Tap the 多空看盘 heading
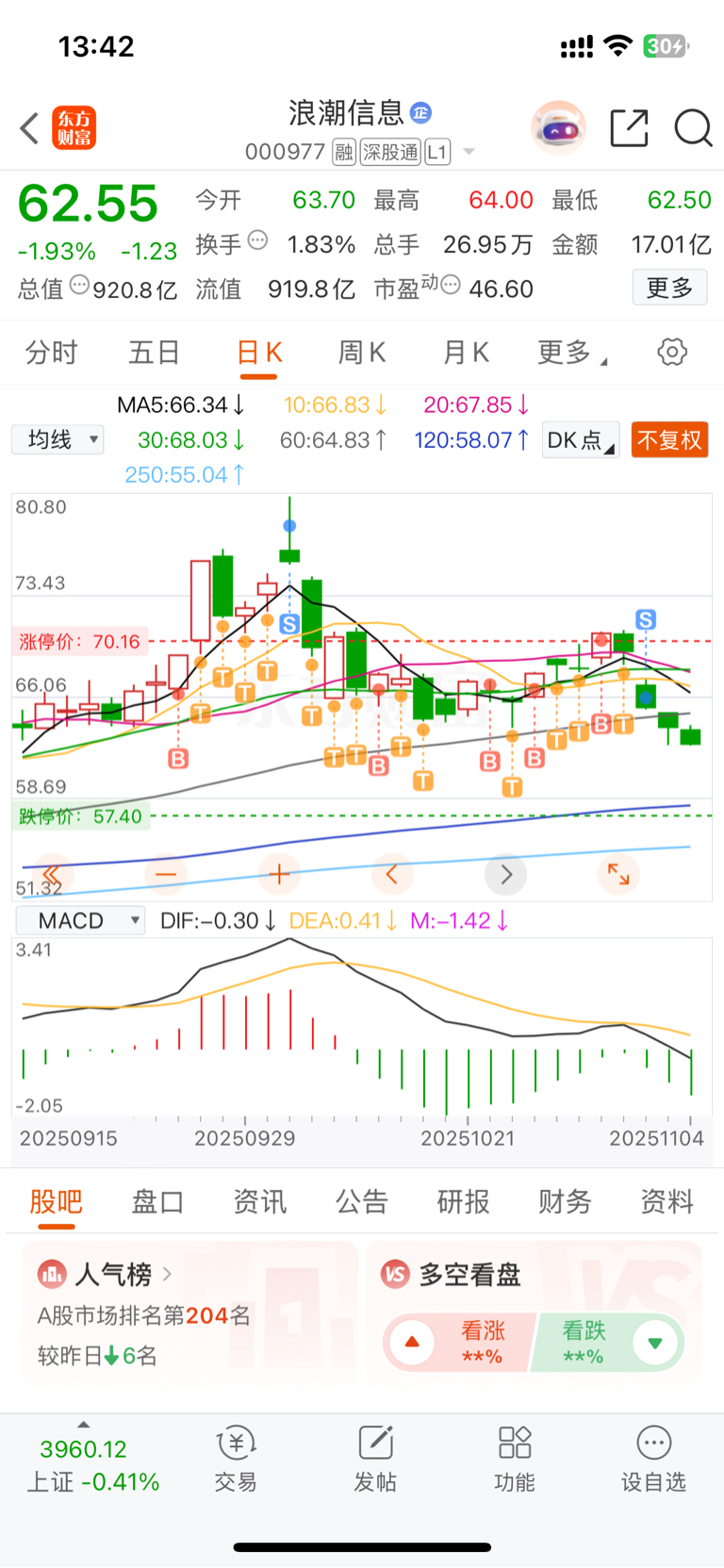Screen dimensions: 724x1568 pyautogui.click(x=469, y=1275)
